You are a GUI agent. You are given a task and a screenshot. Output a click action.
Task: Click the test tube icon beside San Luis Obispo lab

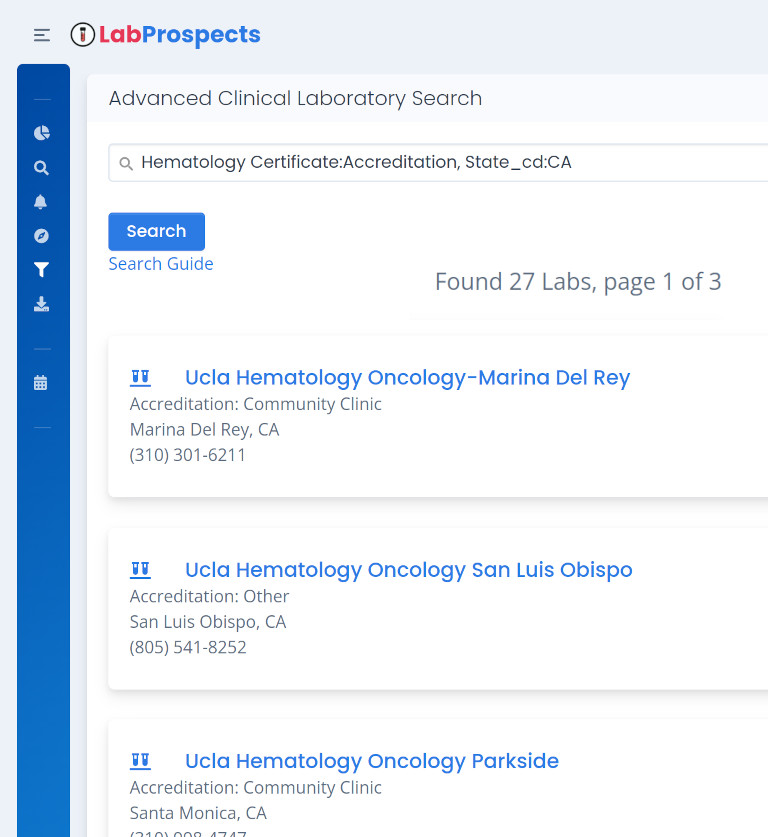(x=140, y=570)
